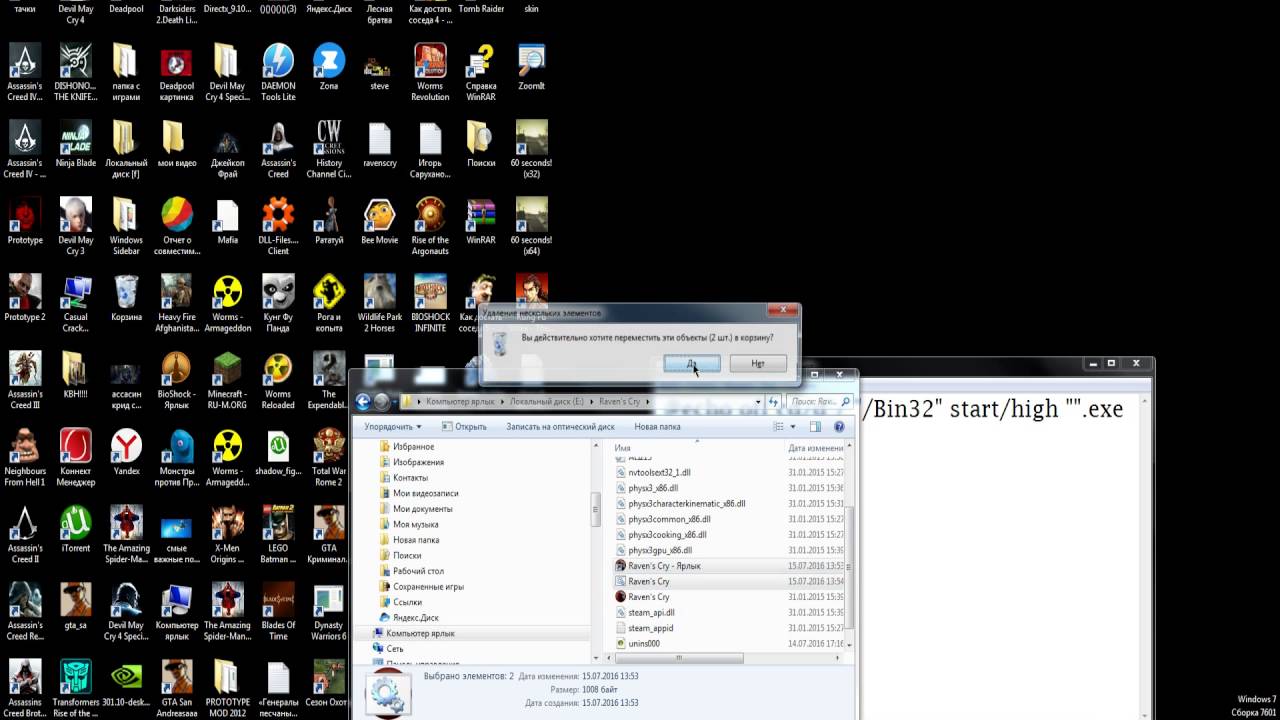Select file steam_api.dll
This screenshot has height=720, width=1280.
pyautogui.click(x=651, y=613)
